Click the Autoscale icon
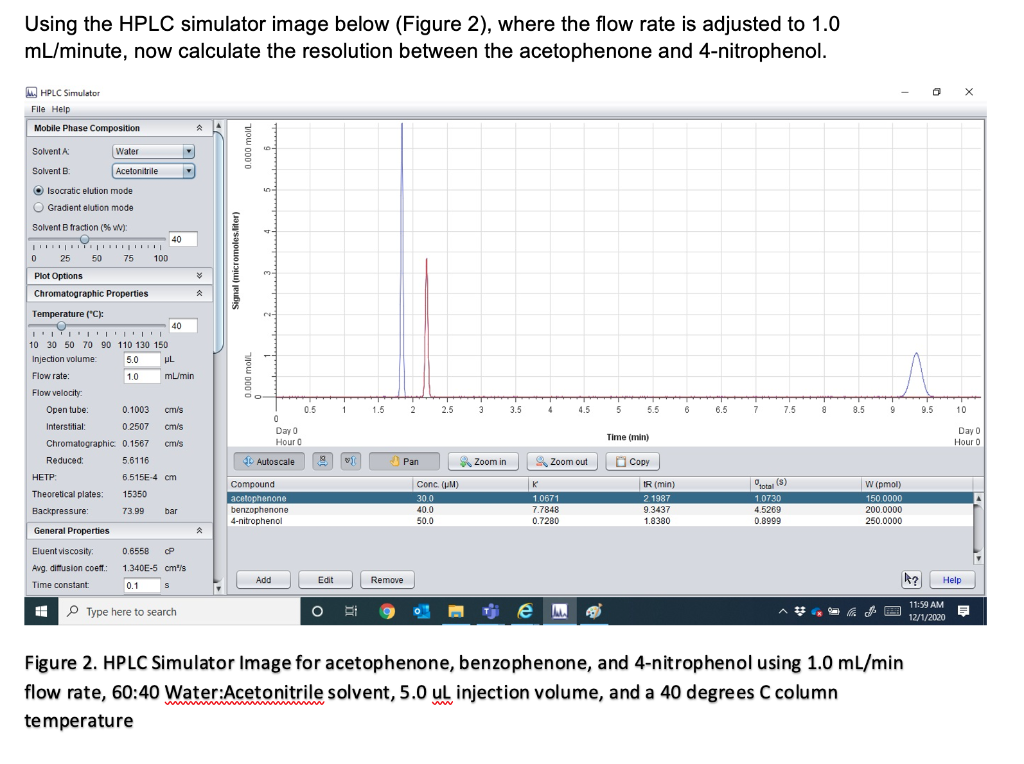 (268, 461)
